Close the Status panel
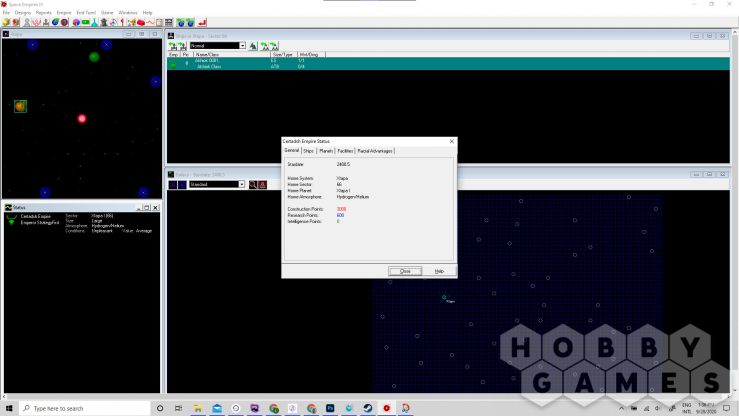Image resolution: width=739 pixels, height=416 pixels. pos(155,207)
